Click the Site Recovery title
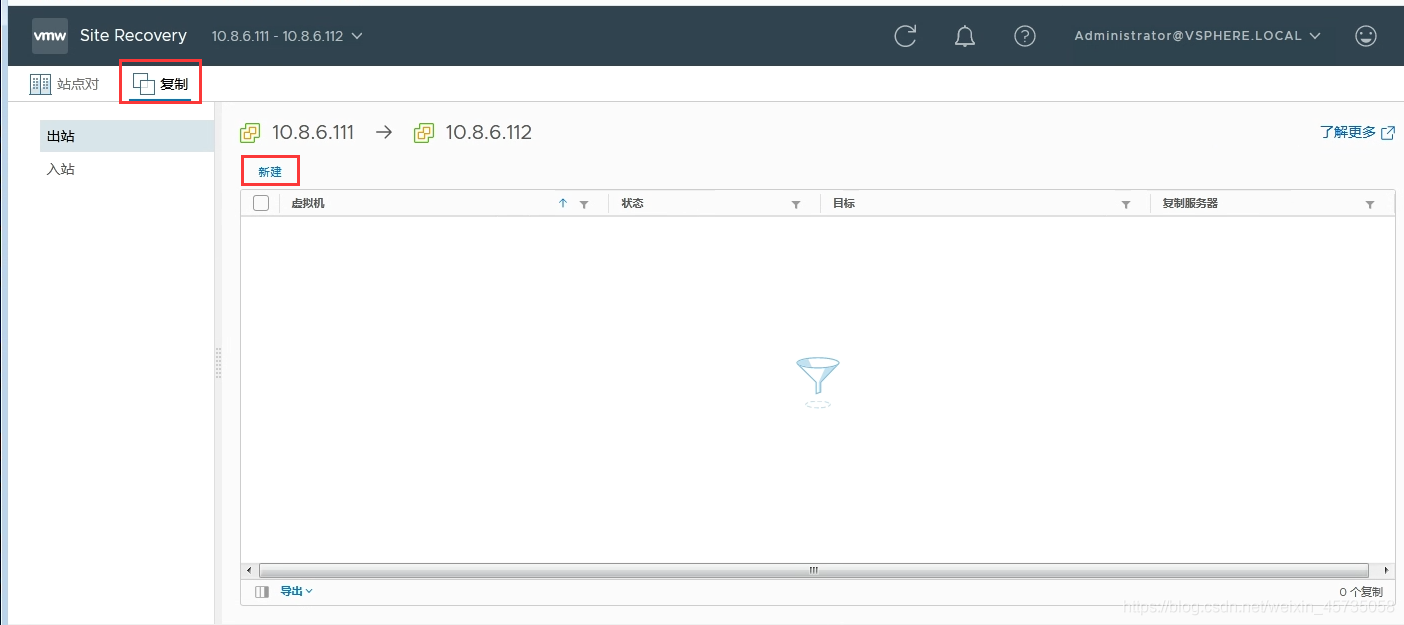The height and width of the screenshot is (625, 1404). [133, 35]
